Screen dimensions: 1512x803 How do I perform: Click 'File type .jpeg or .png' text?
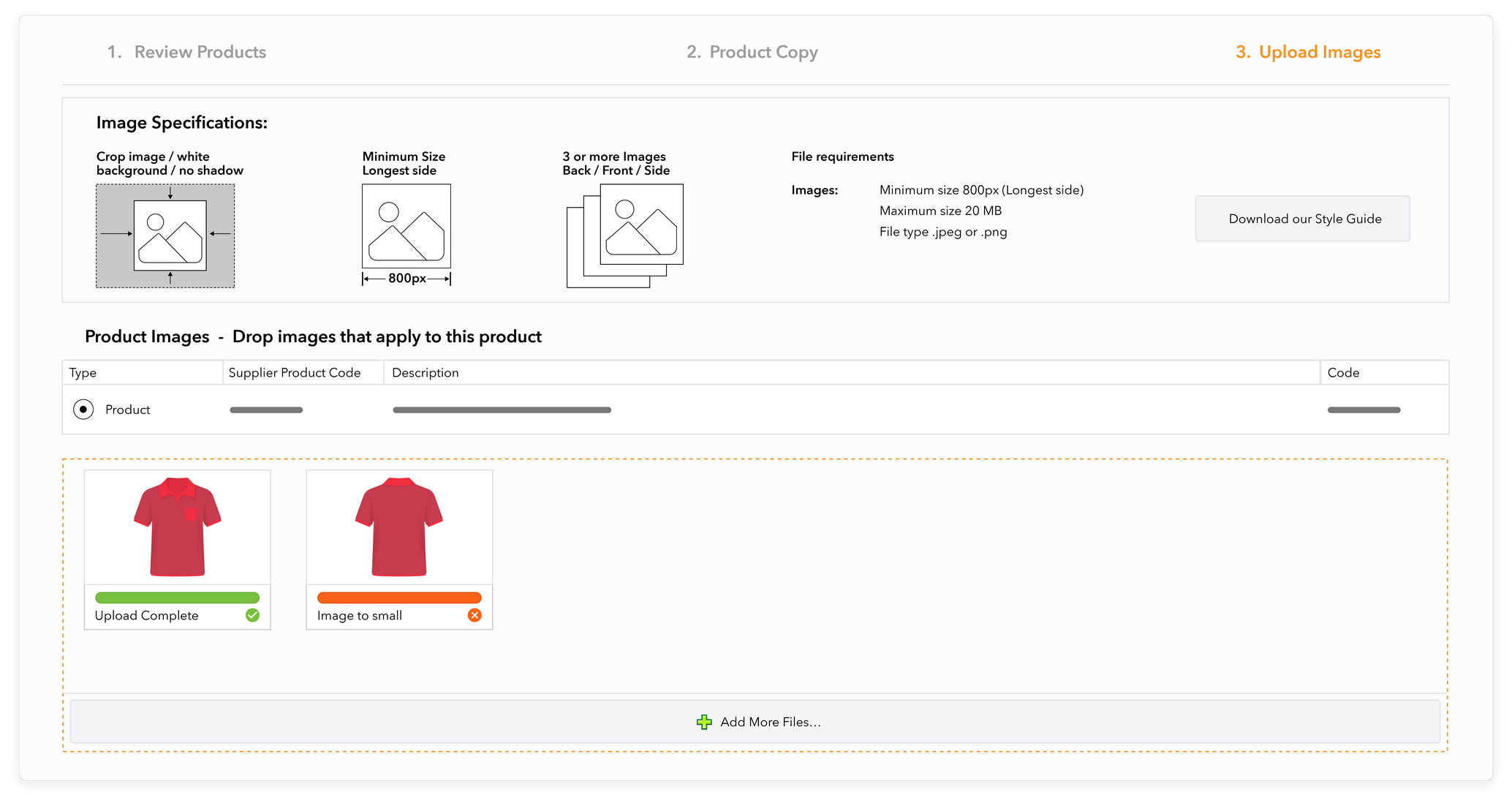pyautogui.click(x=943, y=232)
